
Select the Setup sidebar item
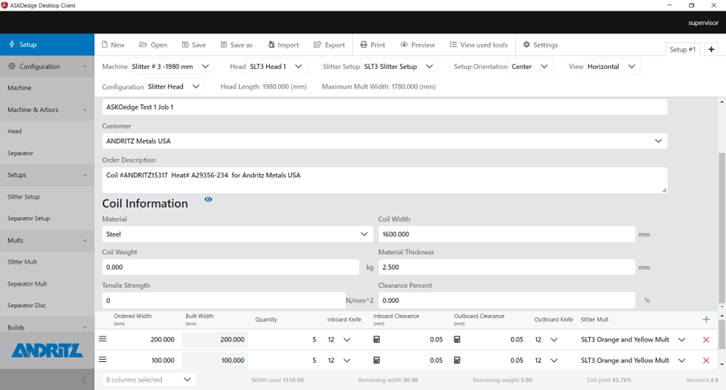(x=47, y=44)
